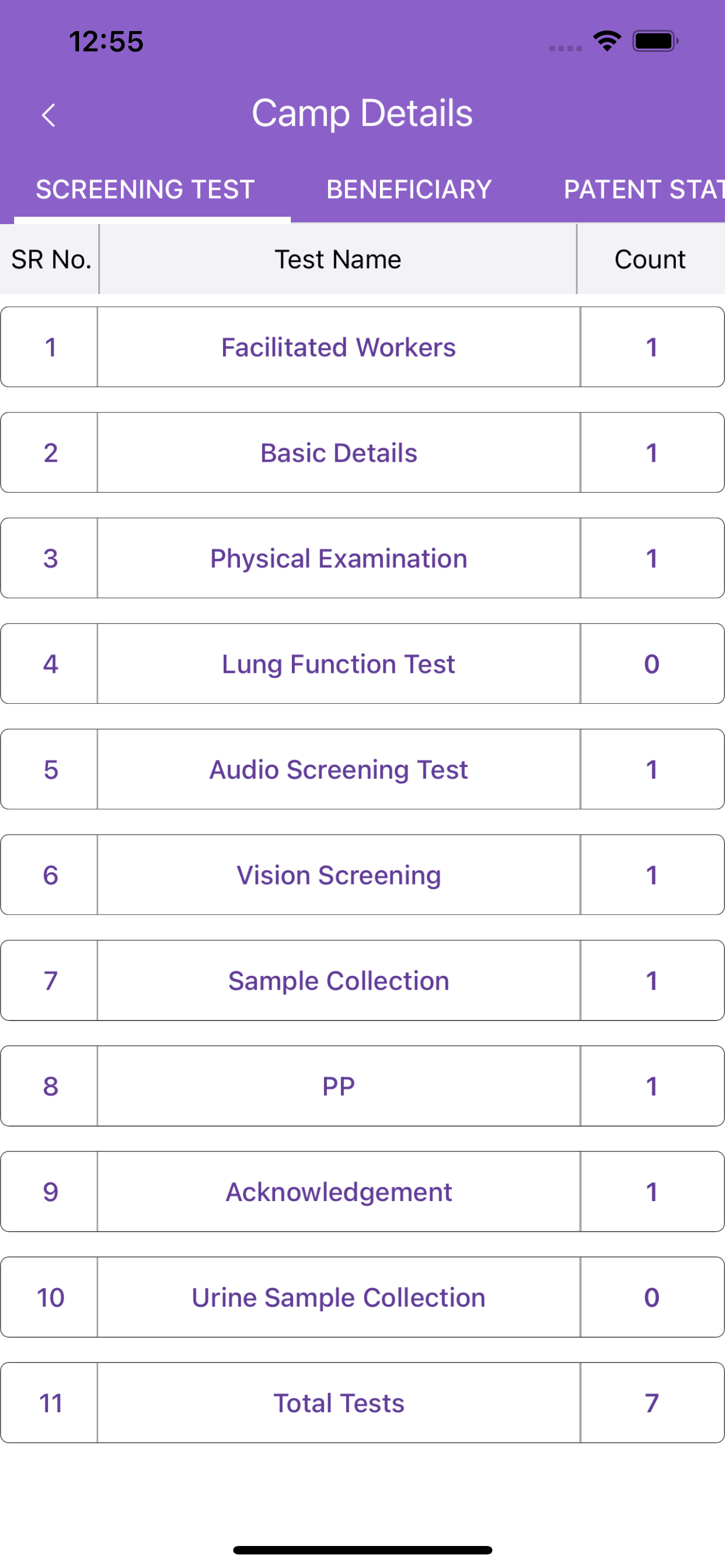The image size is (725, 1568).
Task: Switch to the BENEFICIARY tab
Action: click(408, 189)
